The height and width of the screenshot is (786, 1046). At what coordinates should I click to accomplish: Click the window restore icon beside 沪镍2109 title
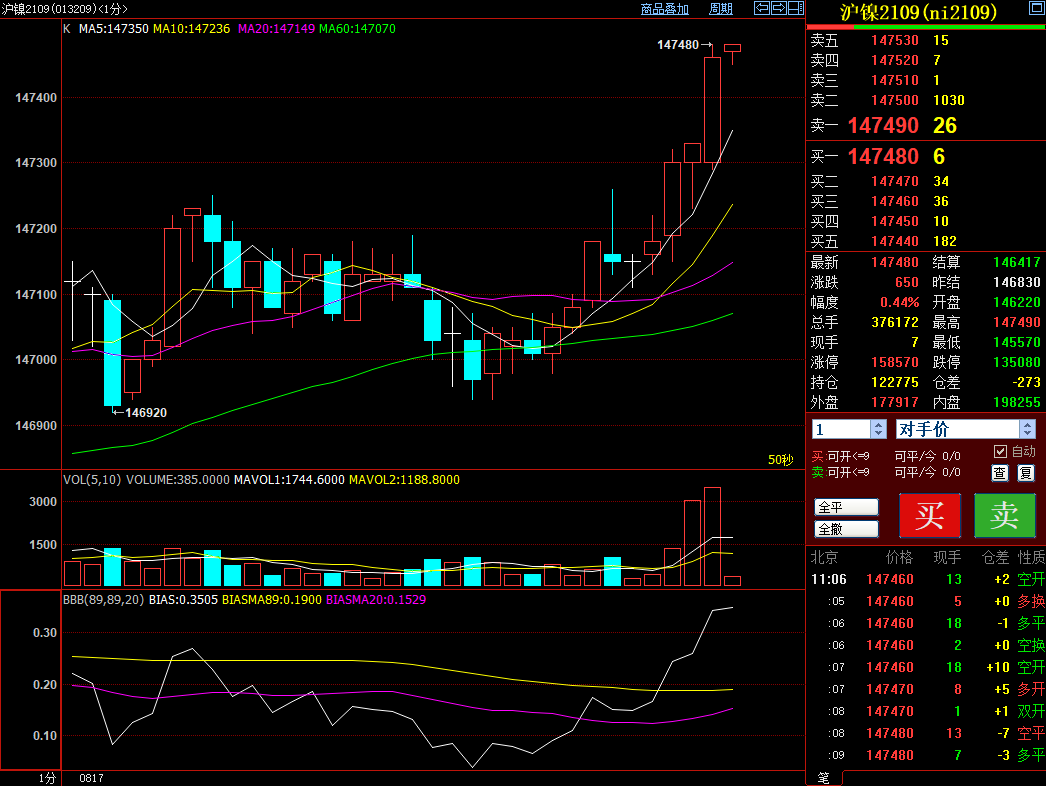[1037, 9]
